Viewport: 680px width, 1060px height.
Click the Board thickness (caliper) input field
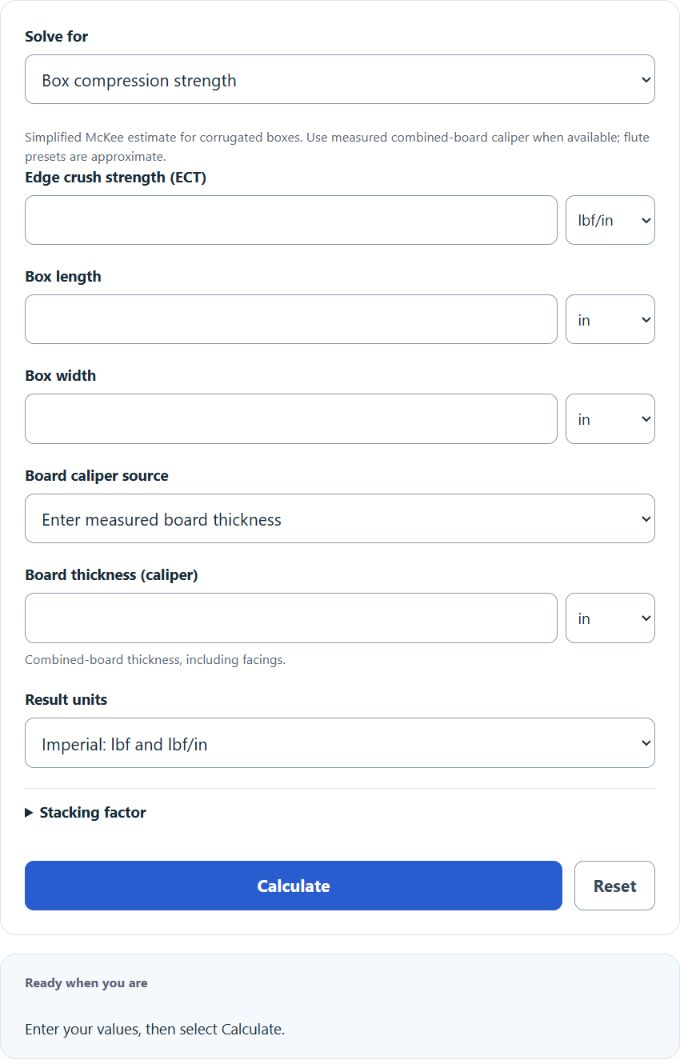291,618
